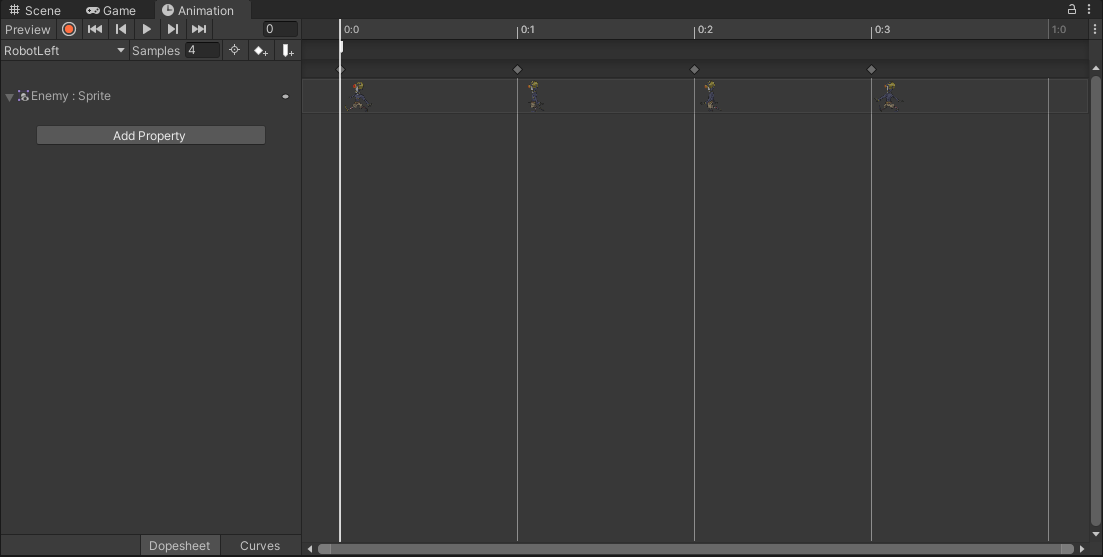Image resolution: width=1103 pixels, height=557 pixels.
Task: Click the vertical timeline scrollbar
Action: click(1095, 300)
